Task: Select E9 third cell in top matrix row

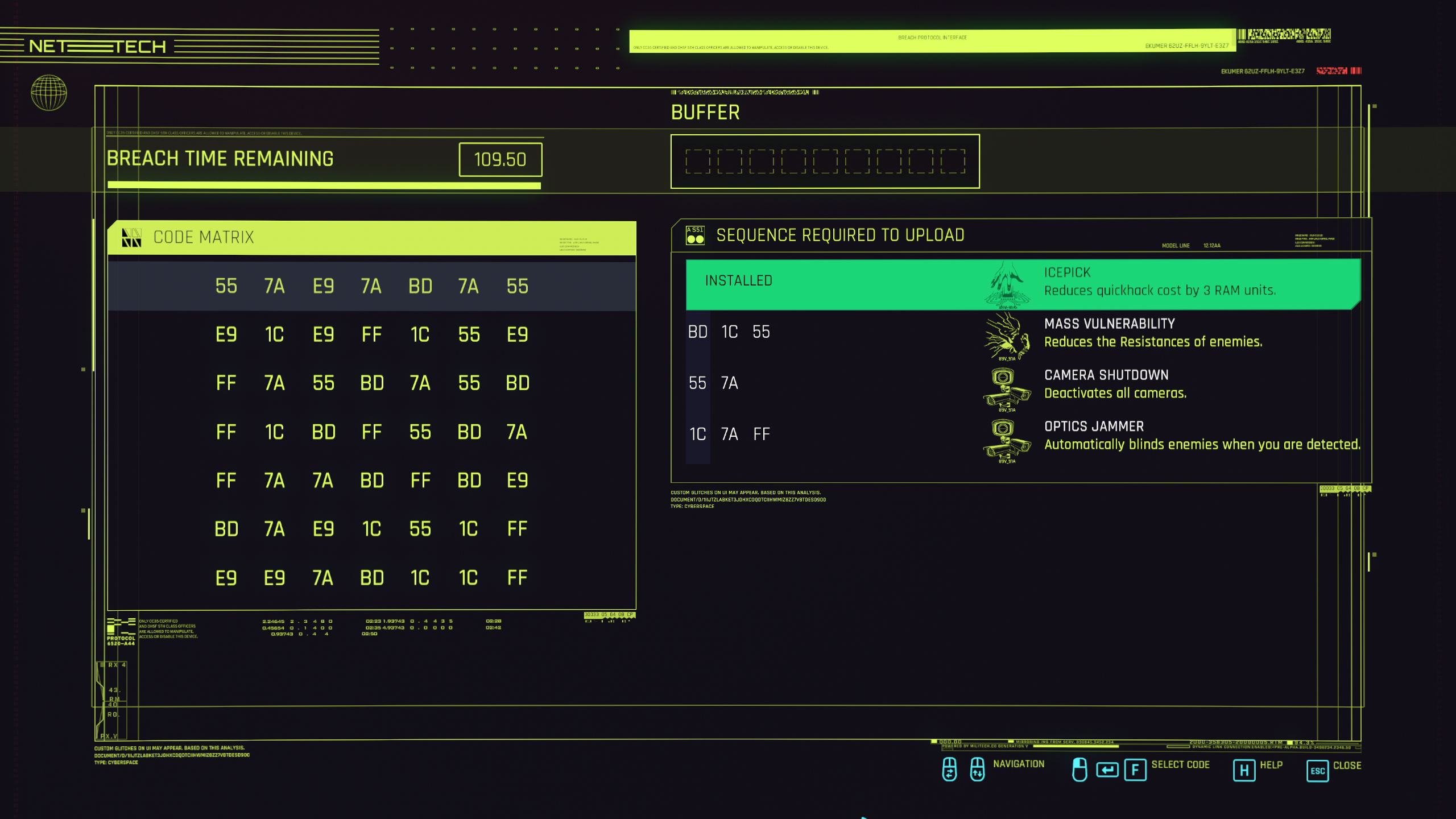Action: [323, 286]
